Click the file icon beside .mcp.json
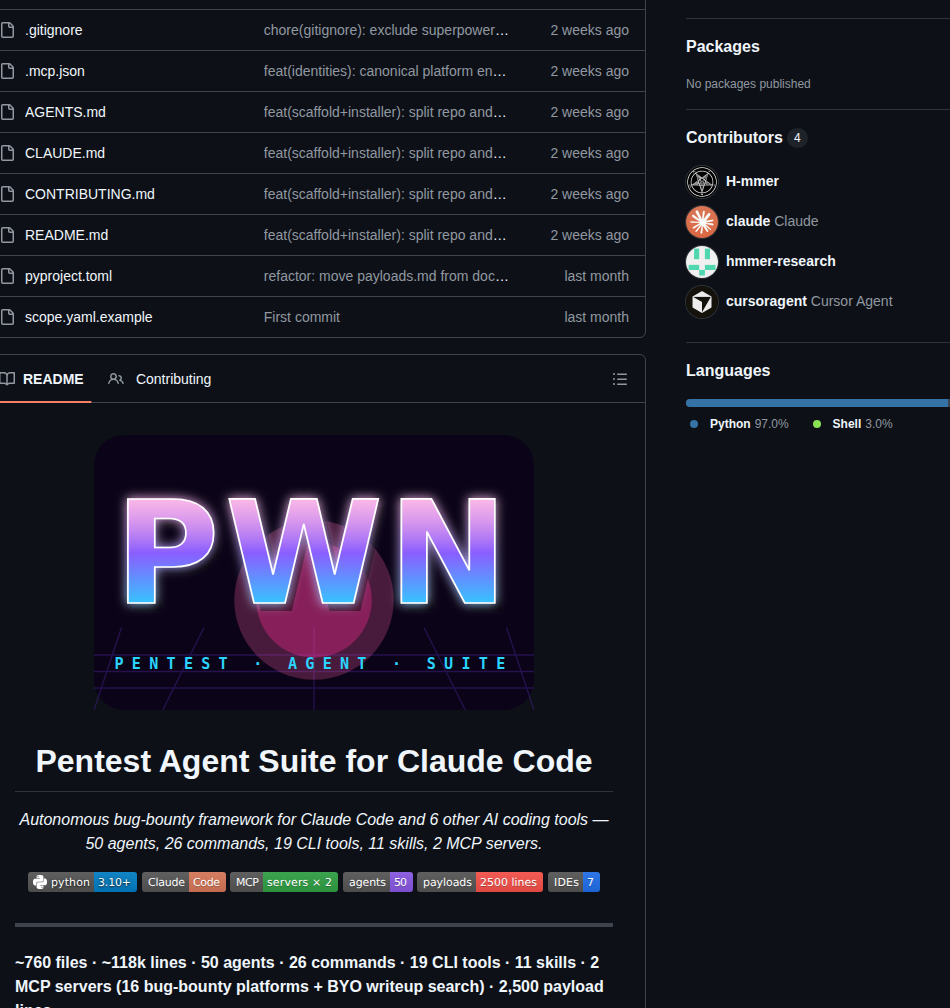Viewport: 950px width, 1008px height. tap(7, 71)
